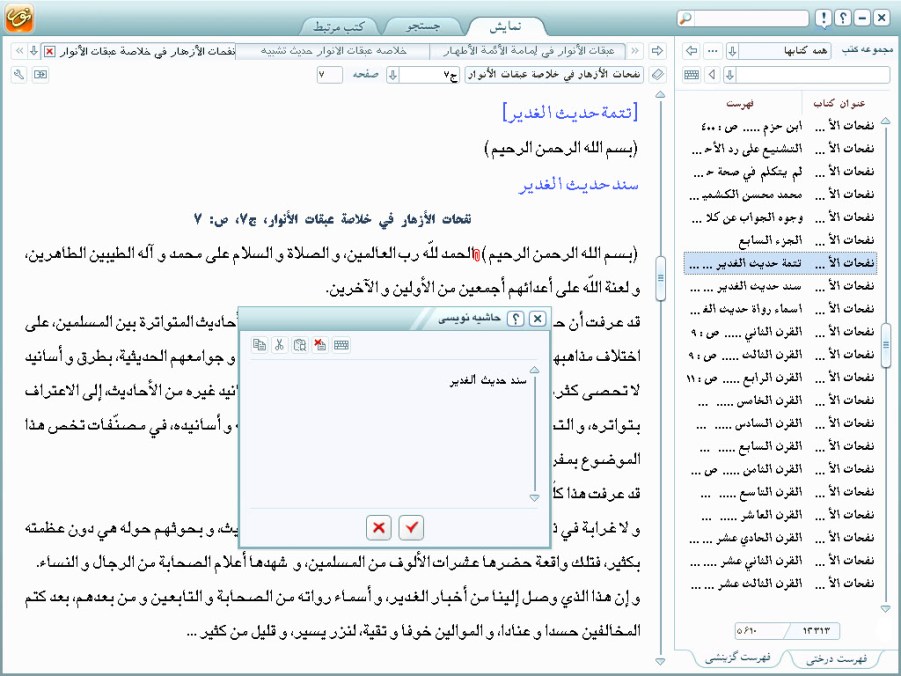Click the [تتمة حديث الغدير] heading link
Viewport: 901px width, 676px height.
(x=570, y=112)
